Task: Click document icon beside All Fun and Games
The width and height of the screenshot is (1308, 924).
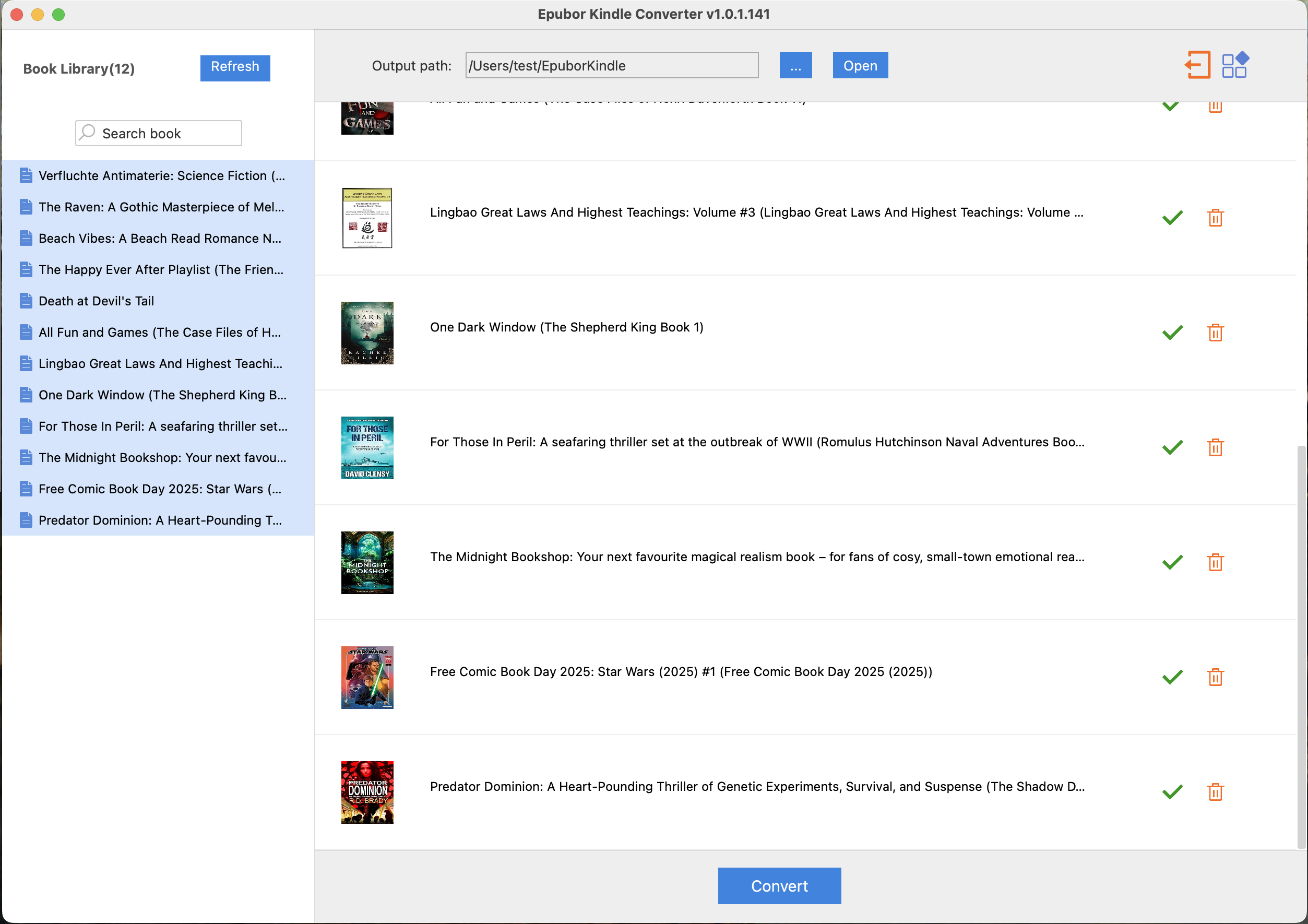Action: (x=26, y=332)
